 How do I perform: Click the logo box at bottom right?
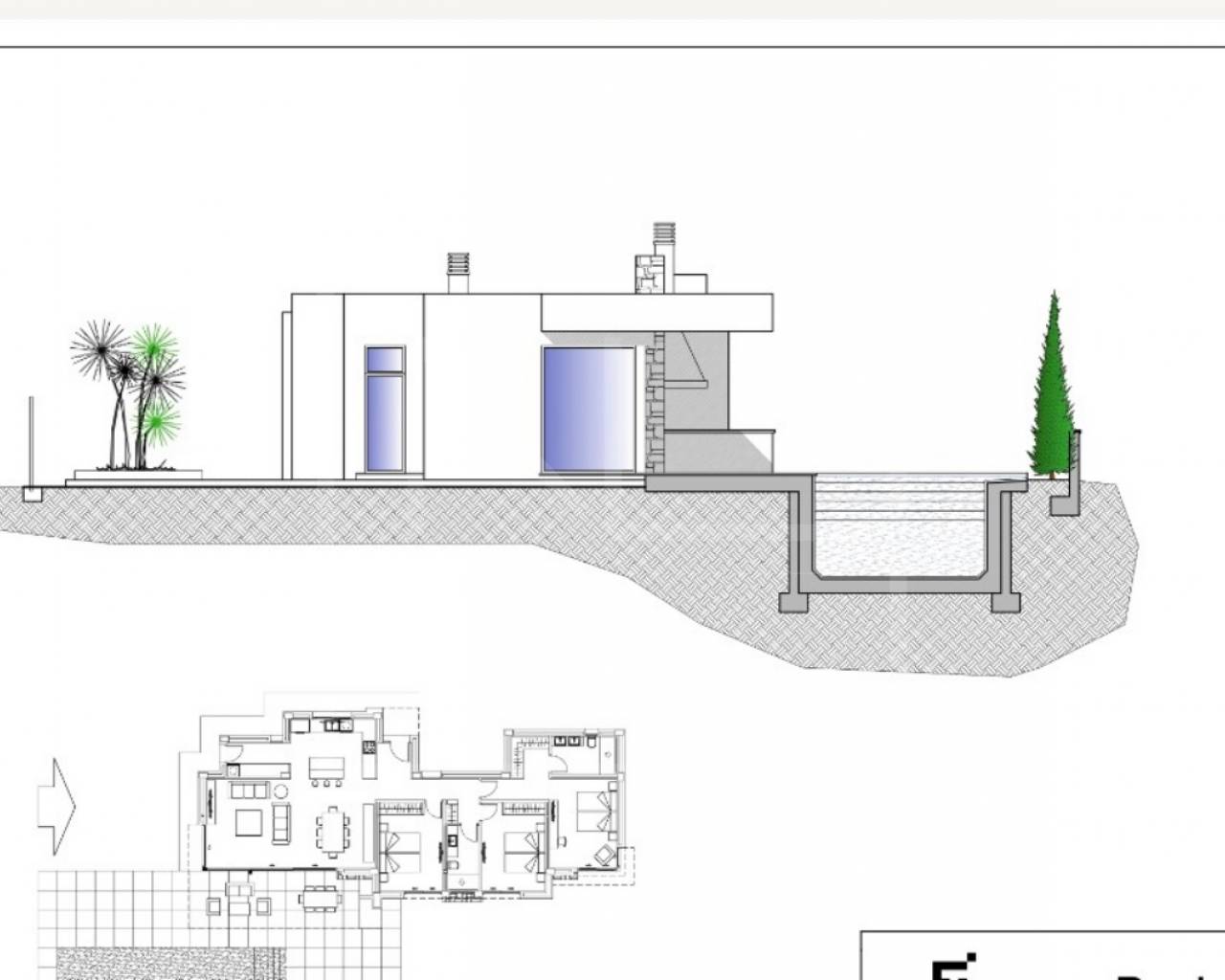(1043, 955)
